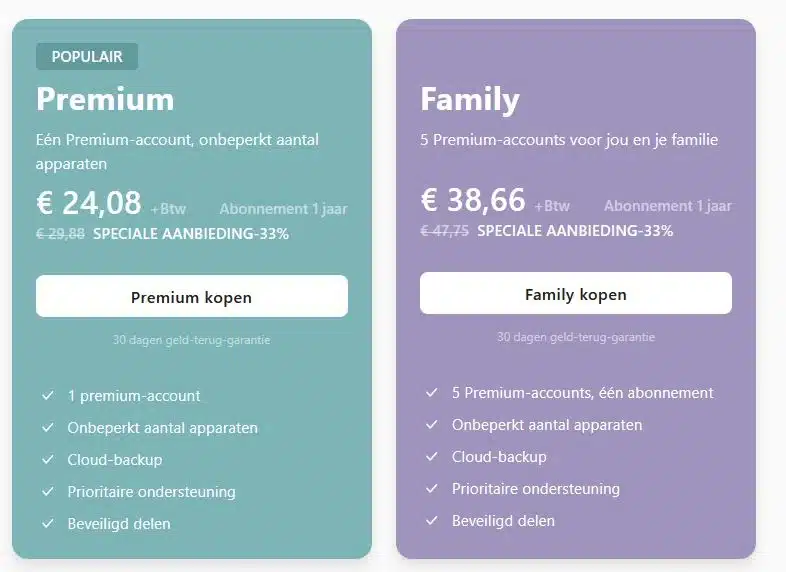
Task: Click the € 24,08 price
Action: pyautogui.click(x=89, y=203)
